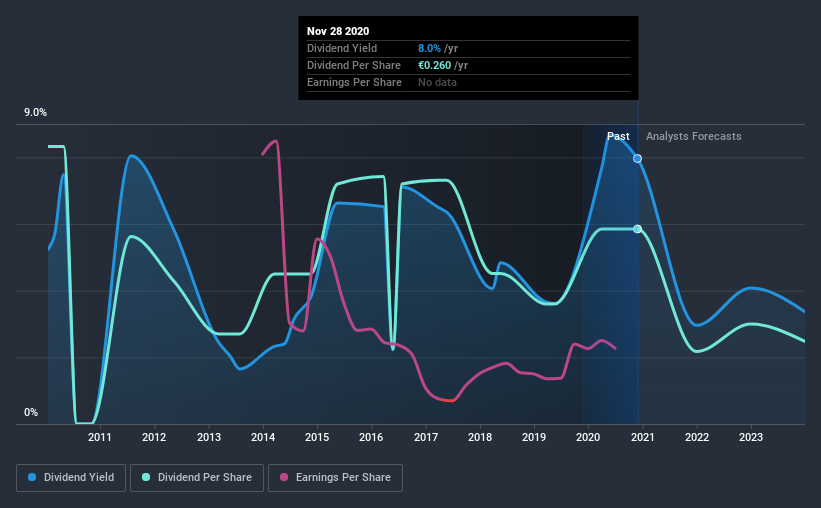Click the tooltip Dividend Yield row label
Image resolution: width=821 pixels, height=508 pixels.
(x=342, y=48)
